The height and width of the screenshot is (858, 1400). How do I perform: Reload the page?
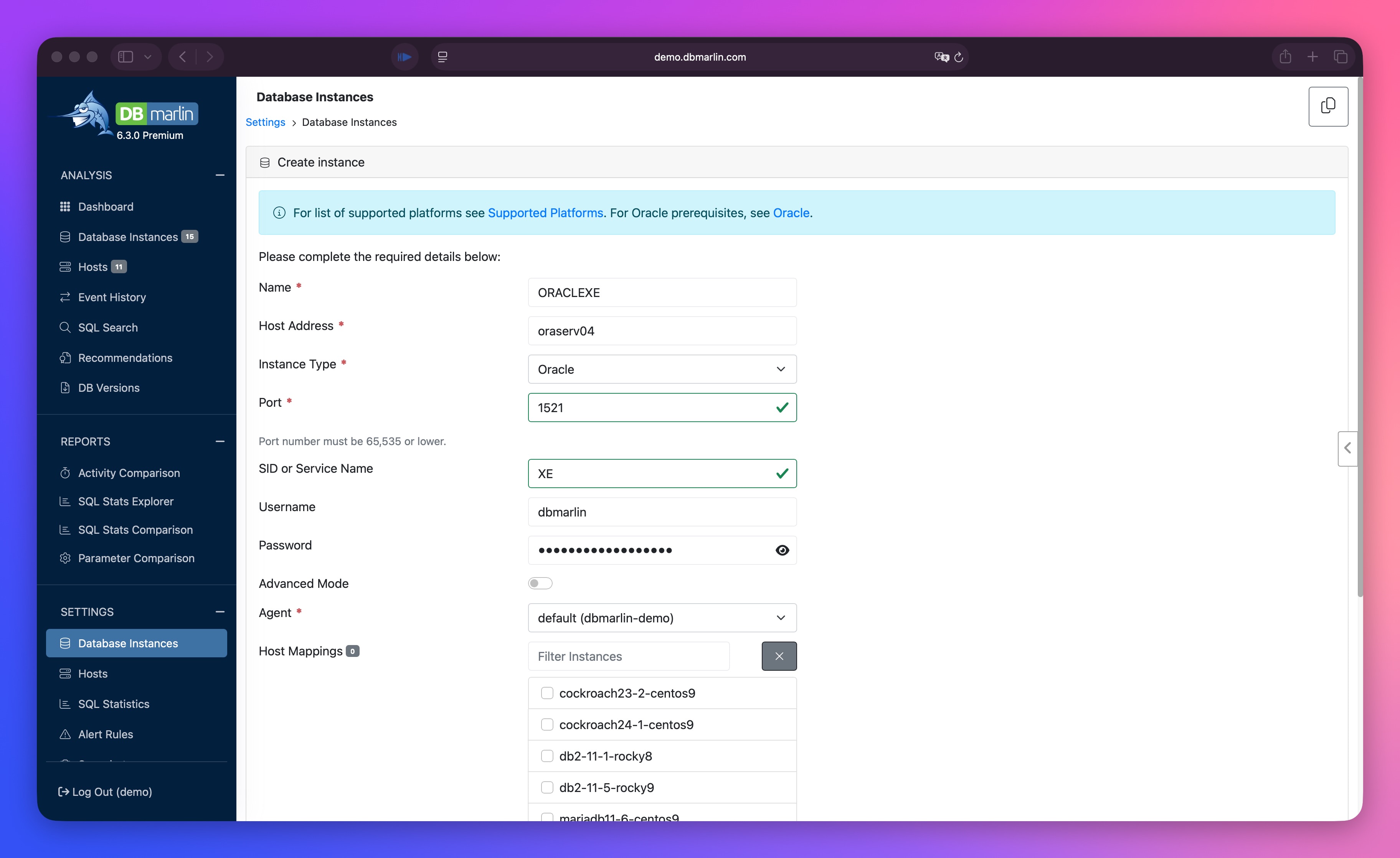tap(959, 57)
